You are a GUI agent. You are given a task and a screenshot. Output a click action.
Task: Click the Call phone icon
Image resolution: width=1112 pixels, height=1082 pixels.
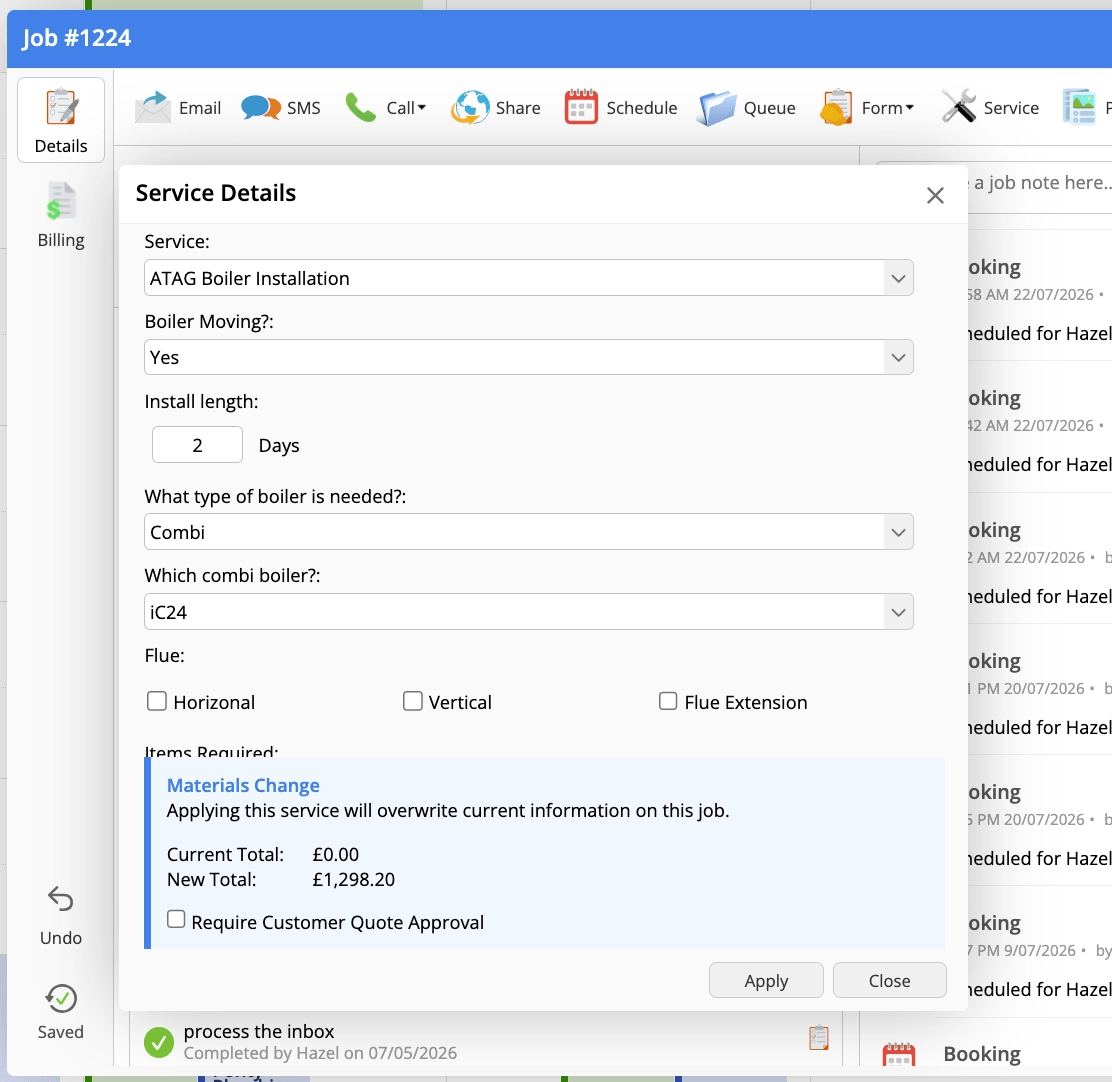click(360, 108)
